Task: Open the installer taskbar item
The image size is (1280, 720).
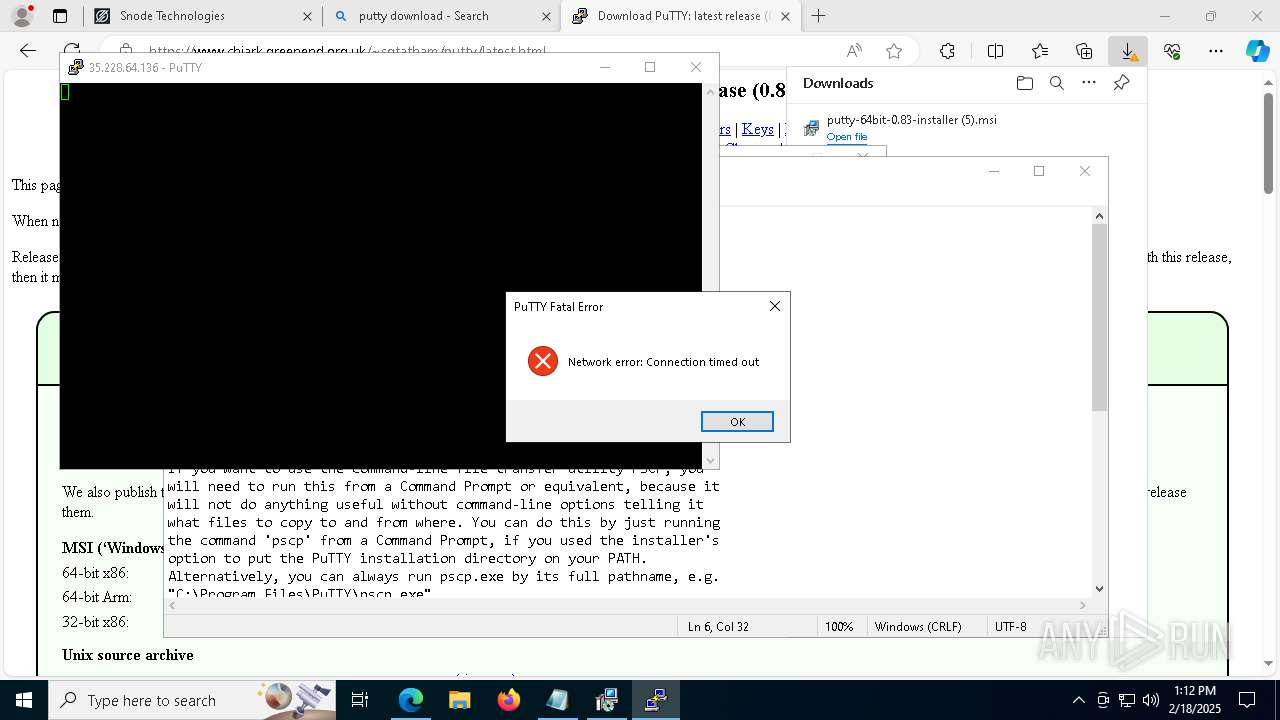Action: coord(606,700)
